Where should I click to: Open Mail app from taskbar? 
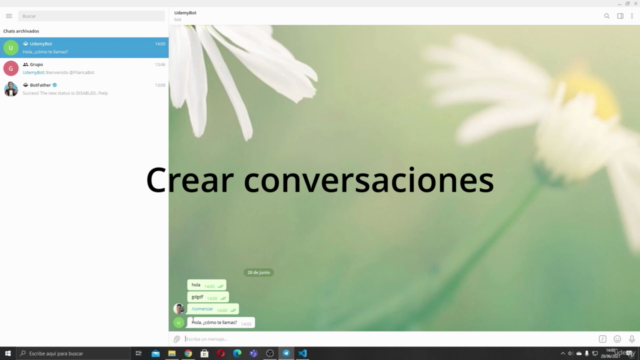(x=156, y=353)
